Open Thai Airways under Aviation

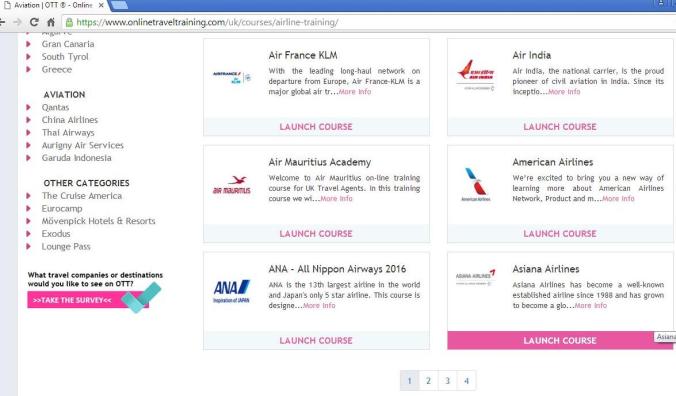tap(68, 133)
